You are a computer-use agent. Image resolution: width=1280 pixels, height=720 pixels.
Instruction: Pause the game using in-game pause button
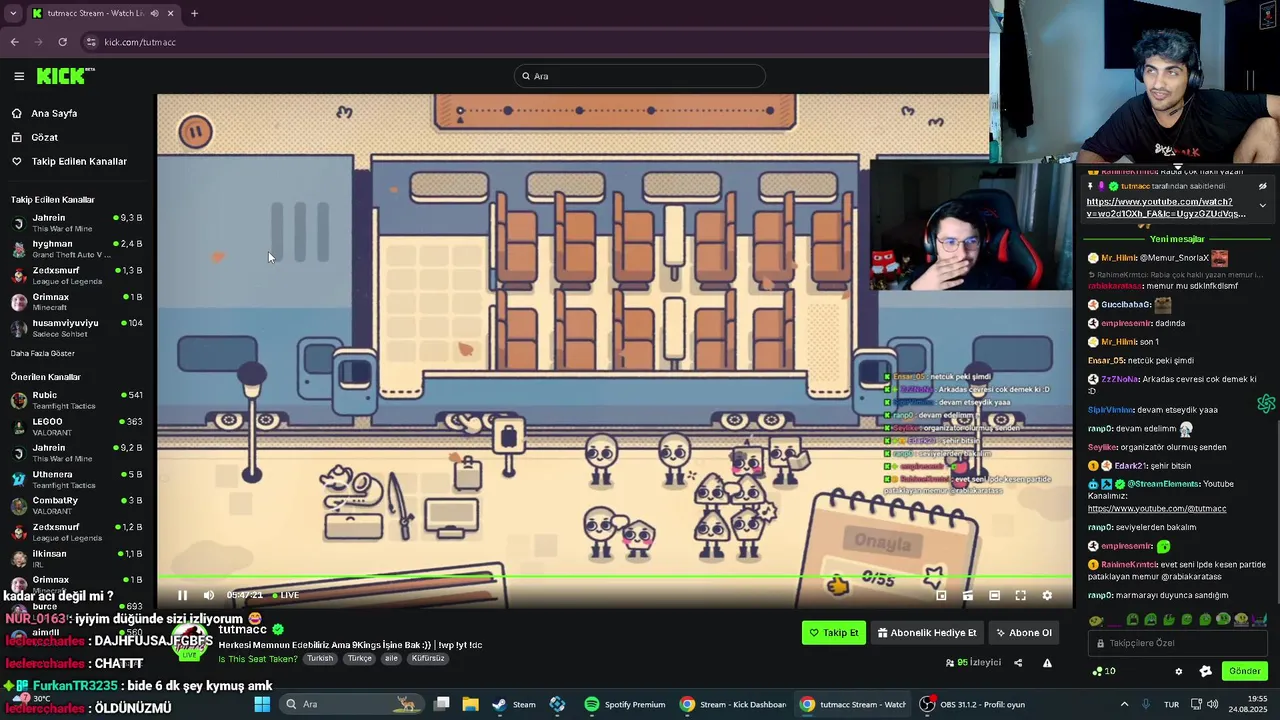click(195, 131)
